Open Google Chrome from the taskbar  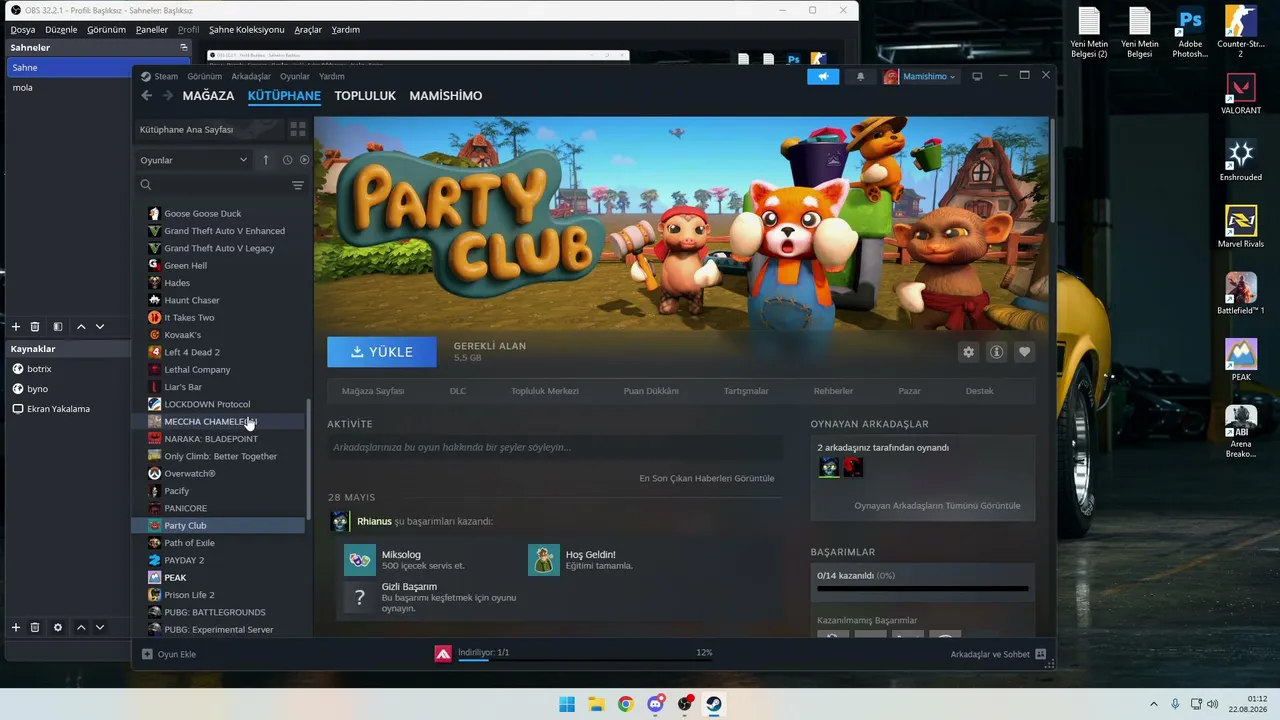point(626,704)
